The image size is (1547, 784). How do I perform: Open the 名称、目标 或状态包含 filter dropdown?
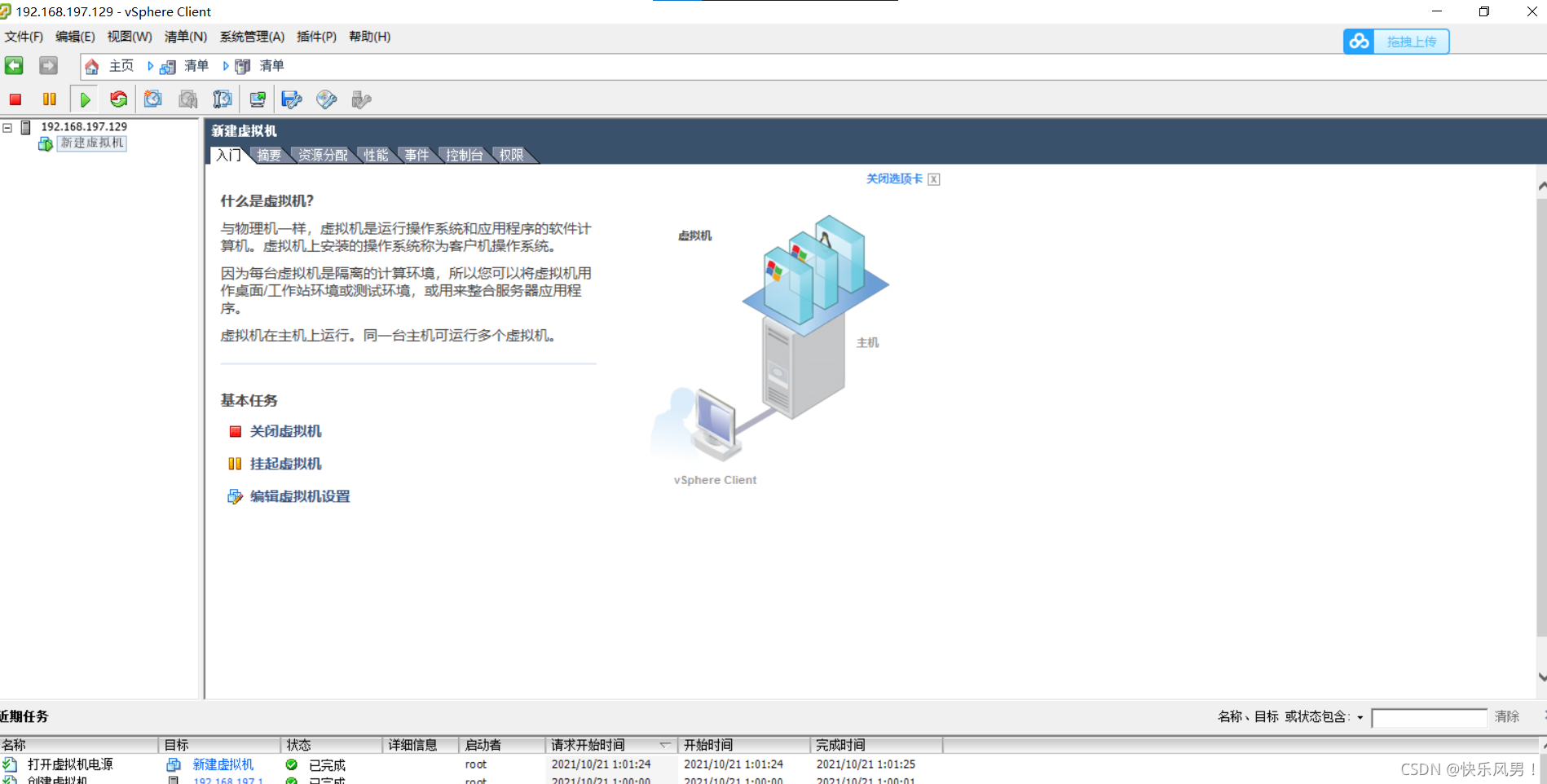pos(1360,717)
